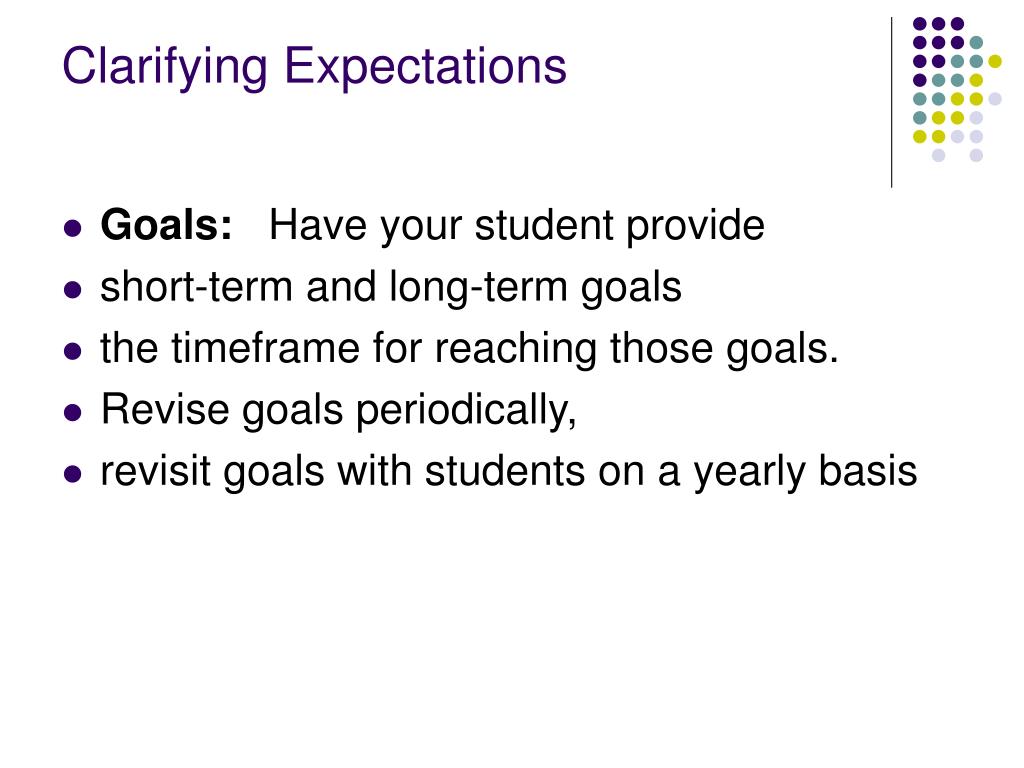Click the 'Clarifying Expectations' slide title
Screen dimensions: 1024x768
(x=314, y=67)
